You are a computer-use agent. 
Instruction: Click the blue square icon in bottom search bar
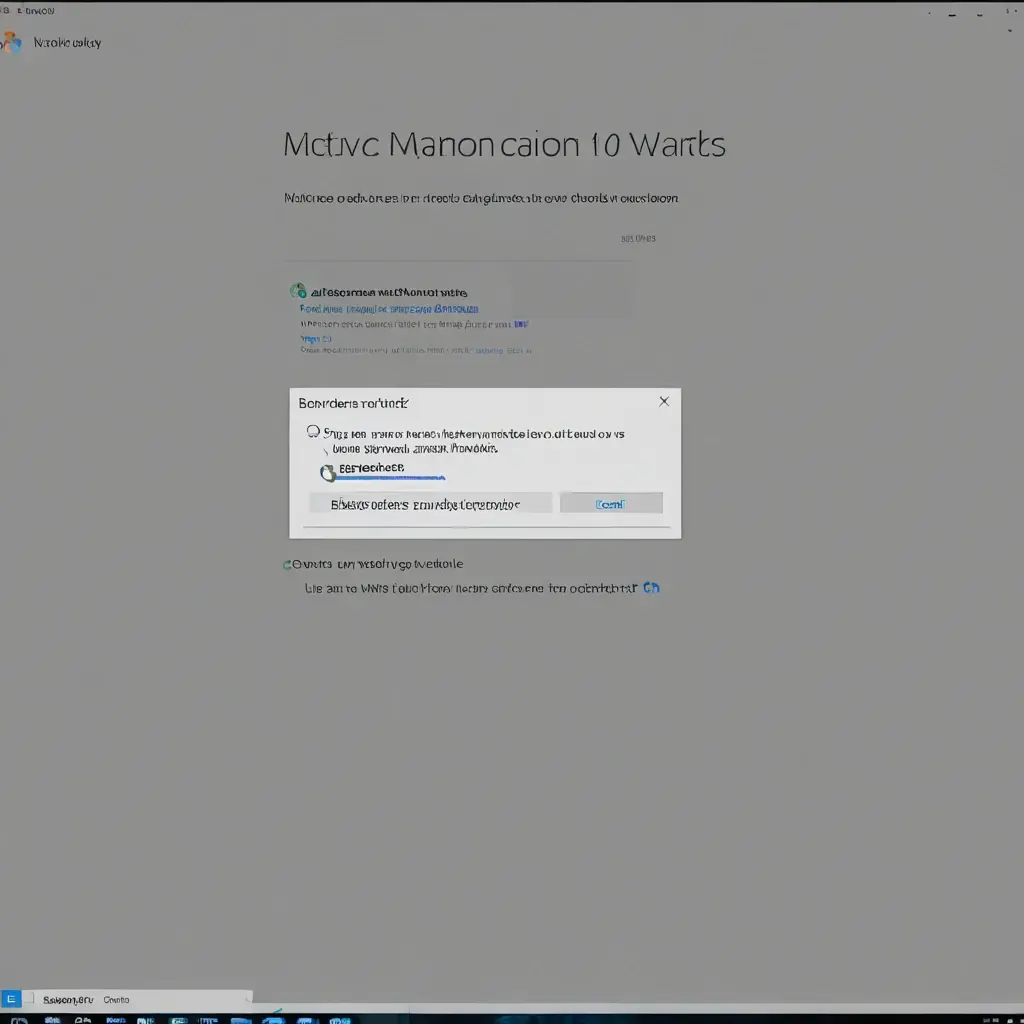[x=11, y=999]
